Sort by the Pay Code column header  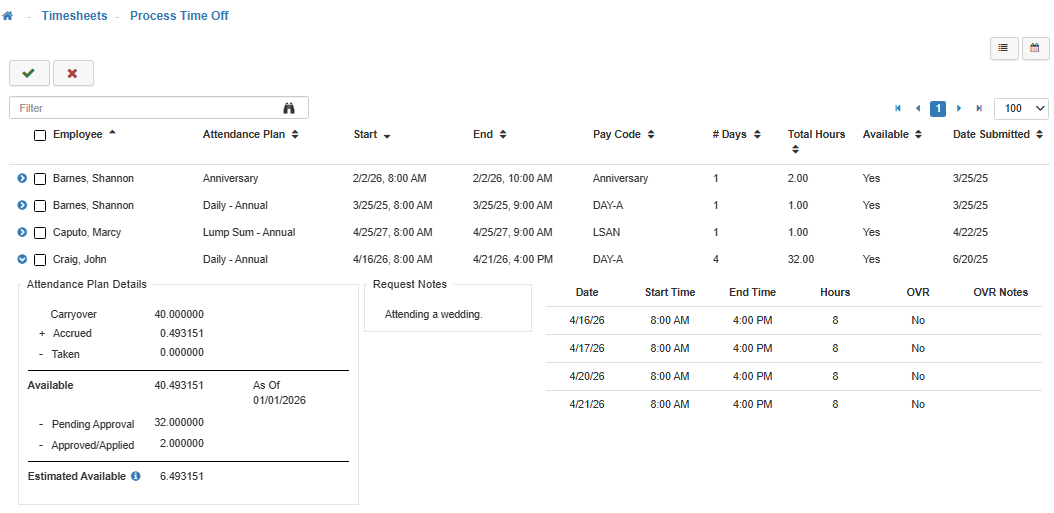tap(623, 135)
